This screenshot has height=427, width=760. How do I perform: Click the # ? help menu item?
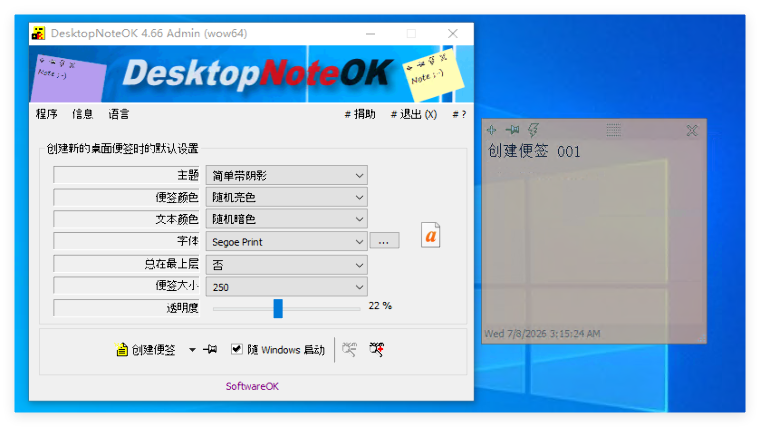point(459,114)
